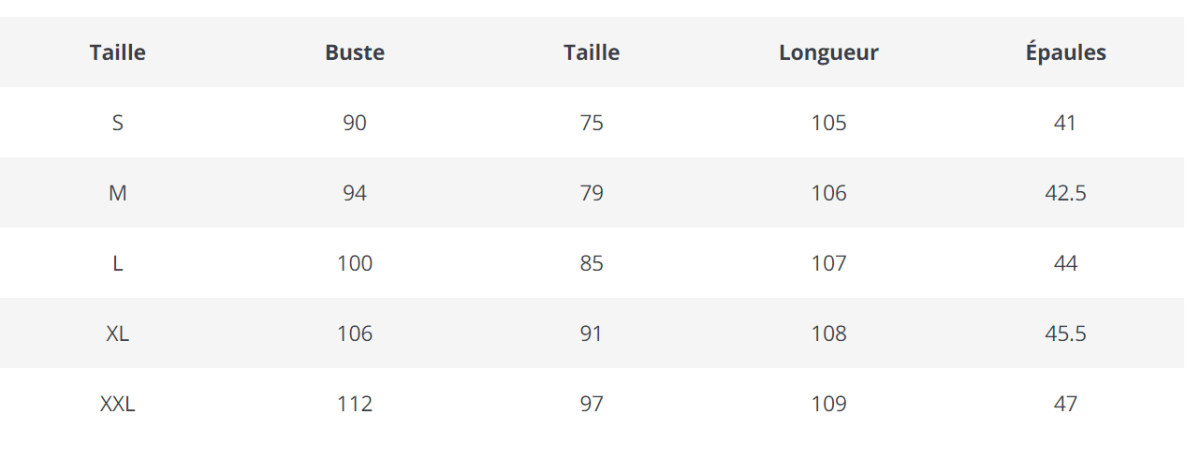Select the XL size row label
1200x459 pixels.
point(117,334)
